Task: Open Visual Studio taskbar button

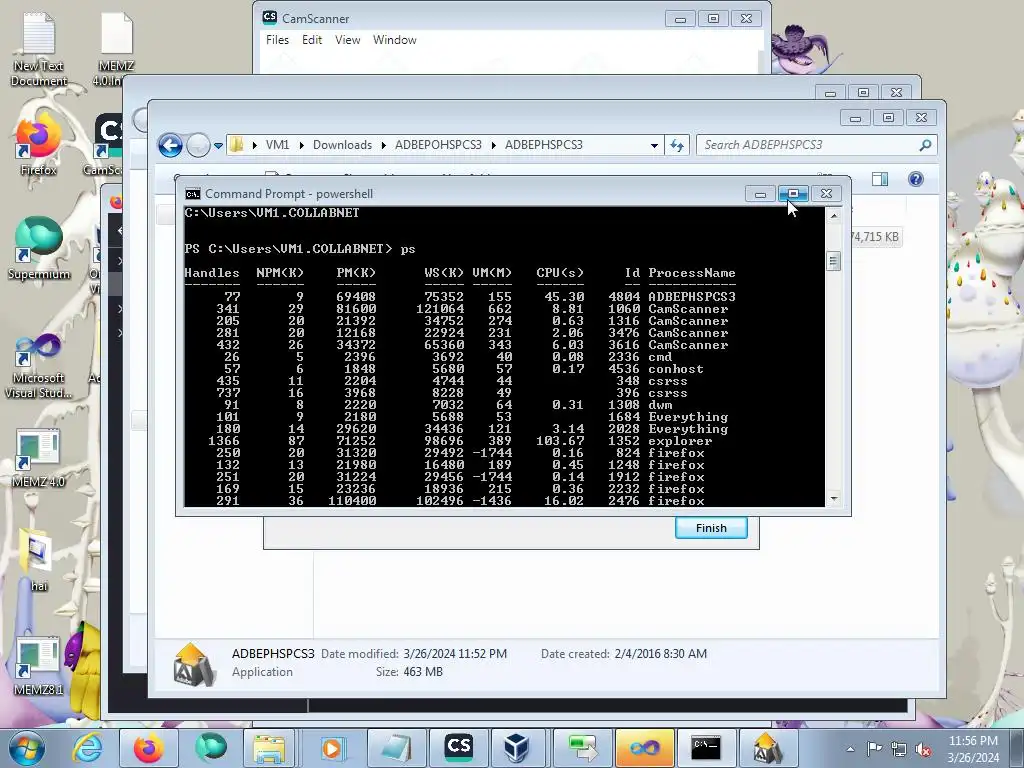Action: (x=643, y=748)
